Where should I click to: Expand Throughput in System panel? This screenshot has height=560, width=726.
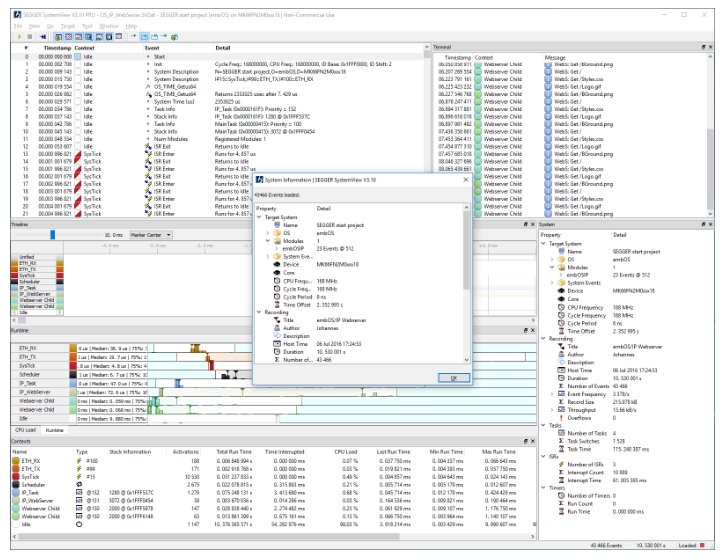(x=551, y=410)
